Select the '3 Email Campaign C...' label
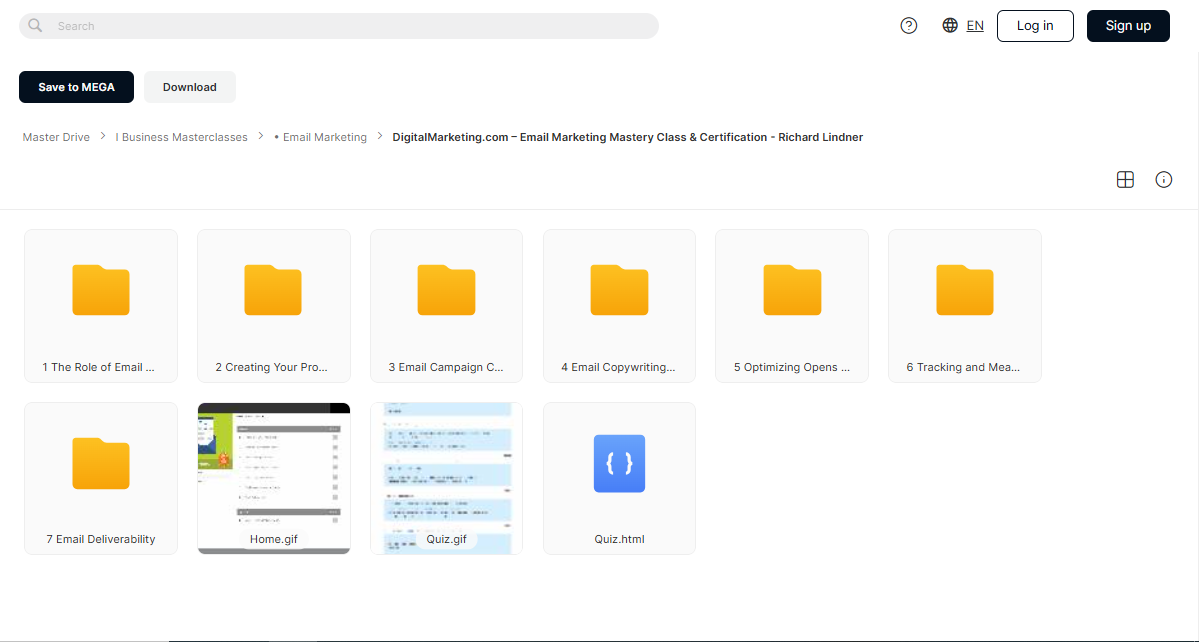Screen dimensions: 1199x642 click(x=446, y=367)
